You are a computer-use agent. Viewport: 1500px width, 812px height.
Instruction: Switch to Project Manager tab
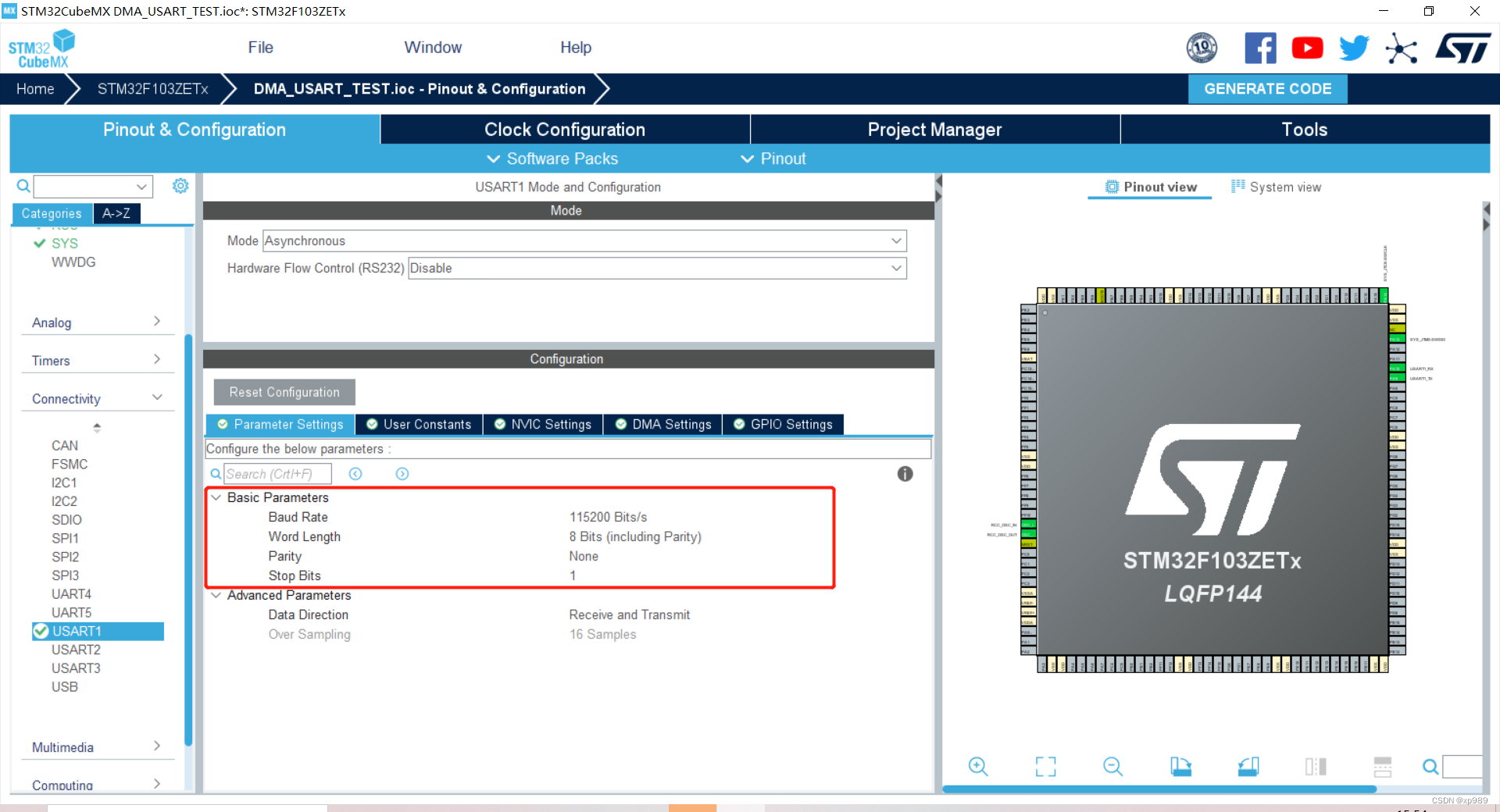(x=934, y=130)
